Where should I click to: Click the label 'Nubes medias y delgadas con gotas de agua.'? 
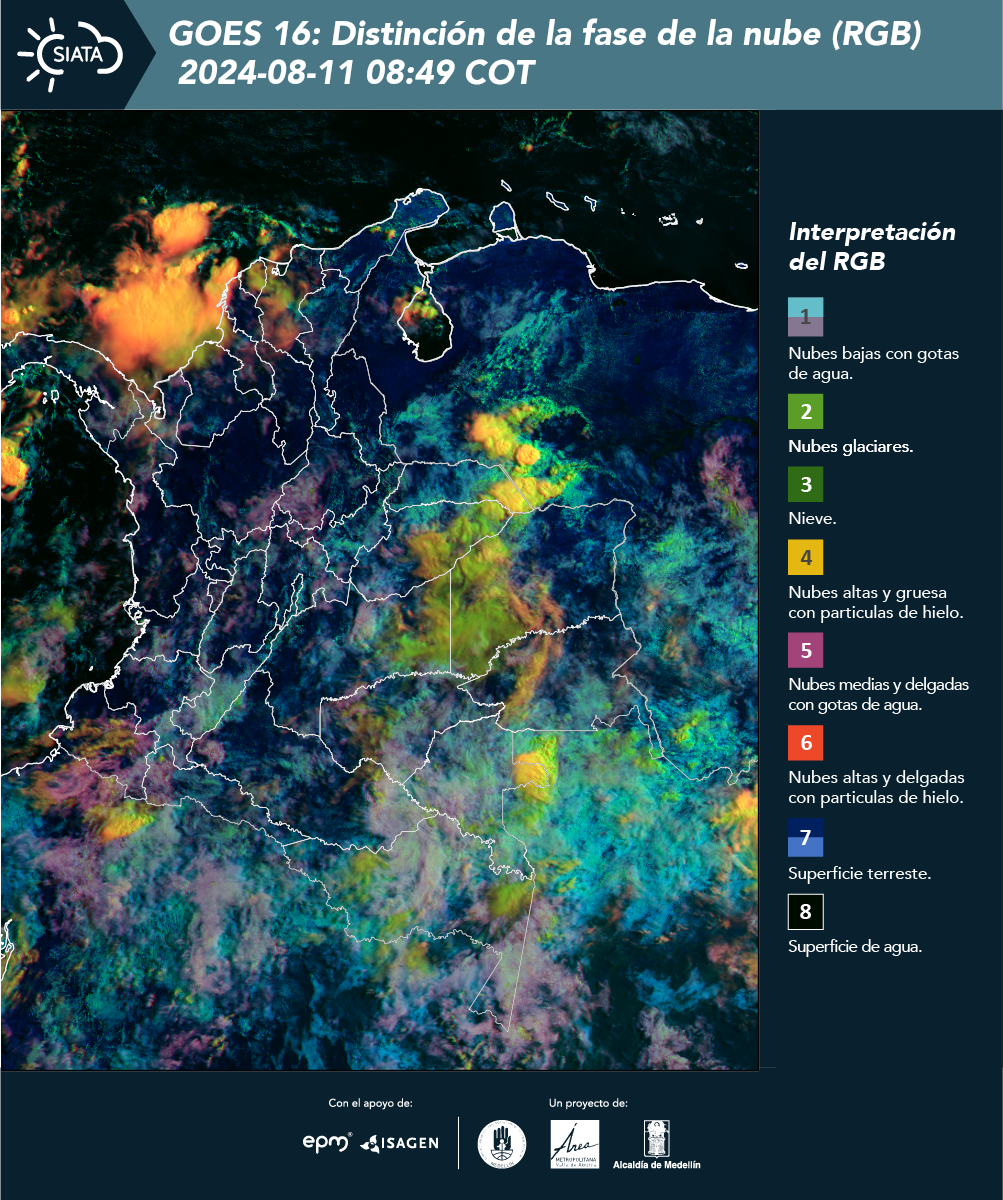[x=879, y=695]
